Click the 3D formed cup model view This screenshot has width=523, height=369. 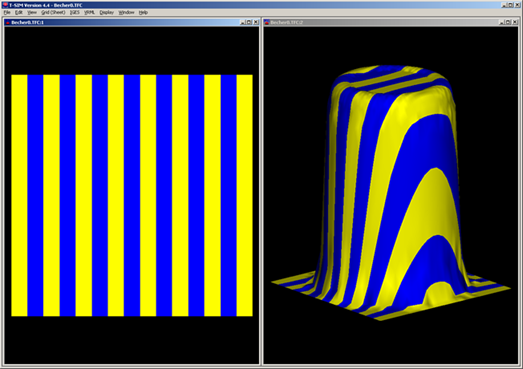coord(391,195)
